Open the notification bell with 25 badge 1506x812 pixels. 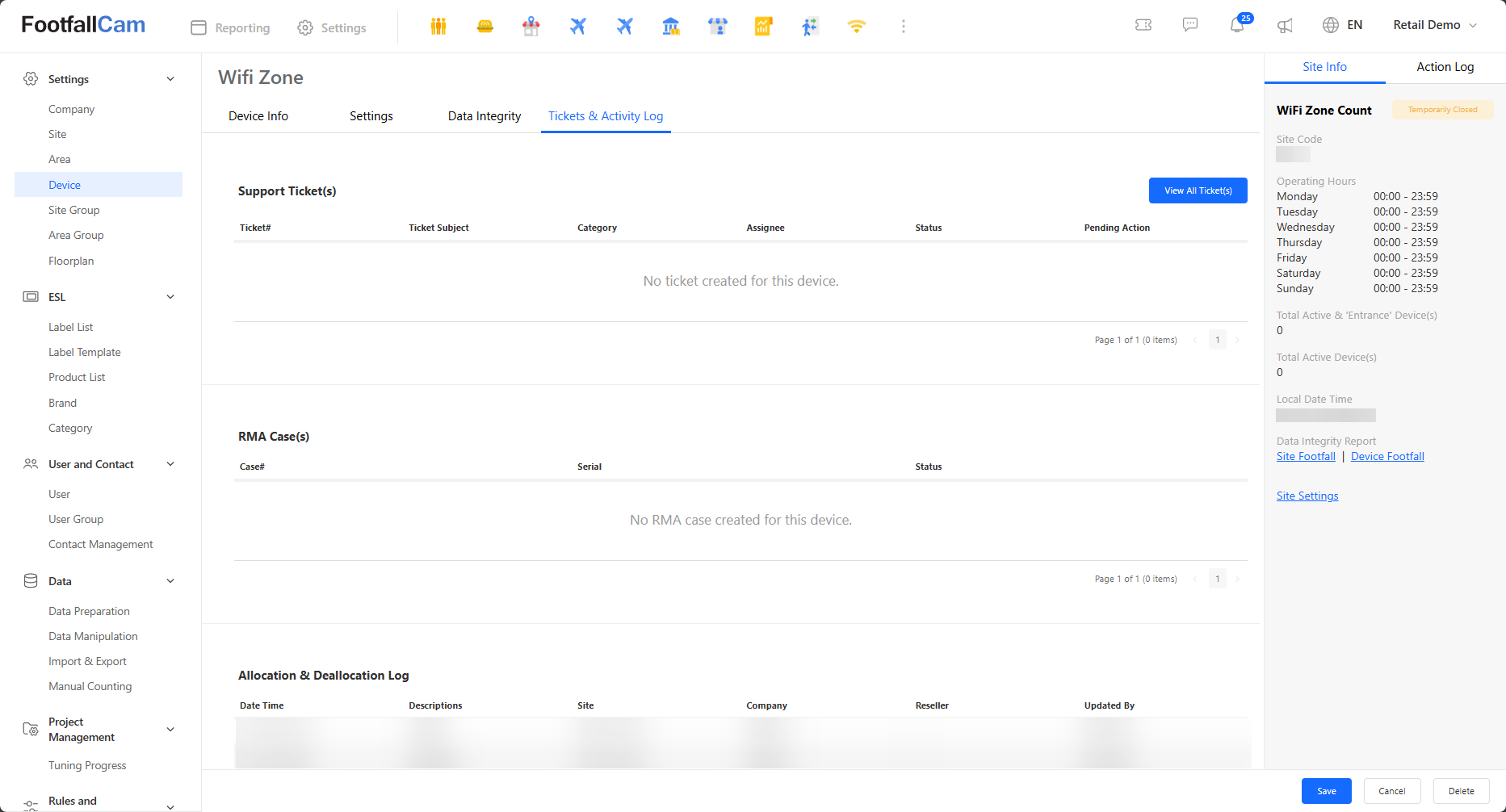1237,25
